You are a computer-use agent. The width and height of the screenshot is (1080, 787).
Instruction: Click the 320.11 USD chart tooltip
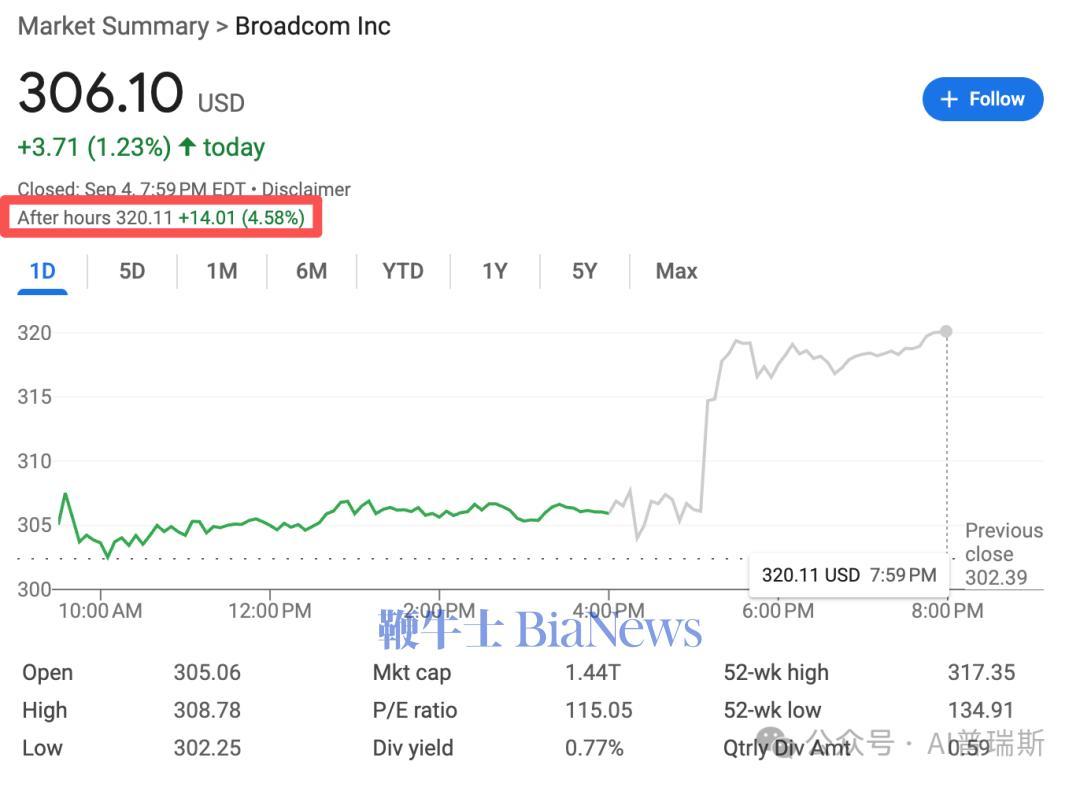tap(848, 575)
